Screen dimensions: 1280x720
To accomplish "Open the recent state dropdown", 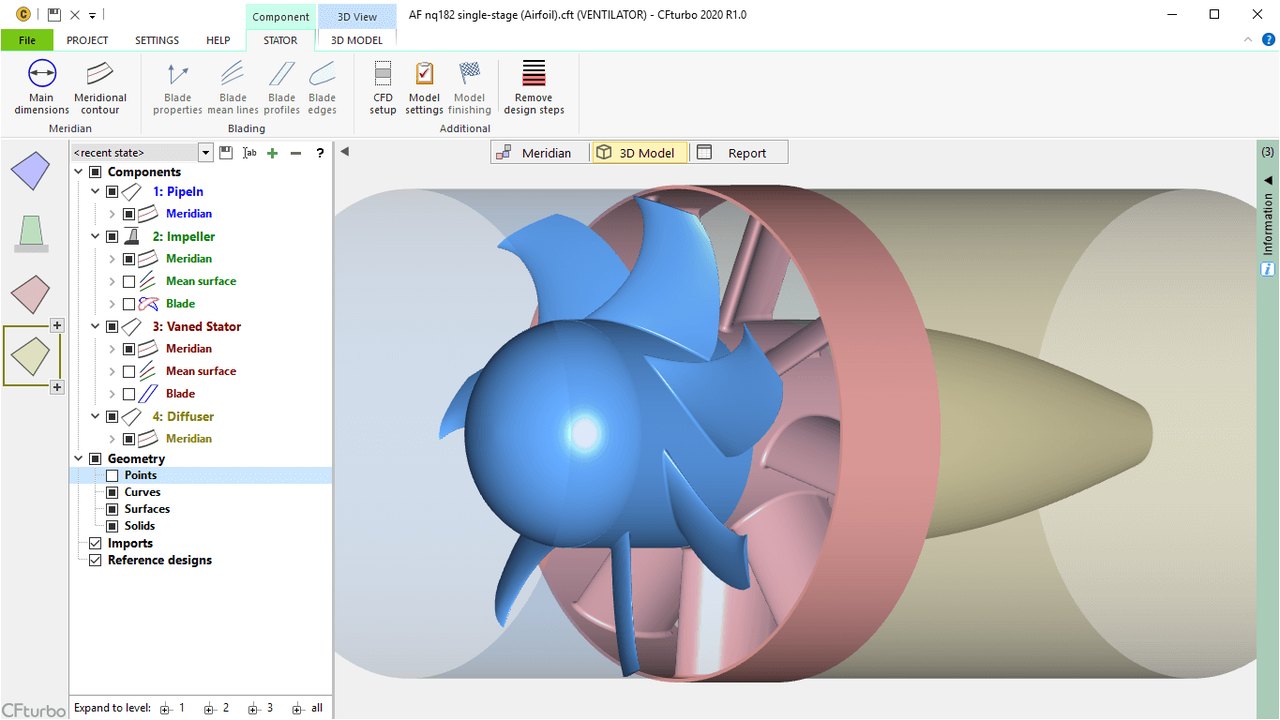I will pos(206,153).
